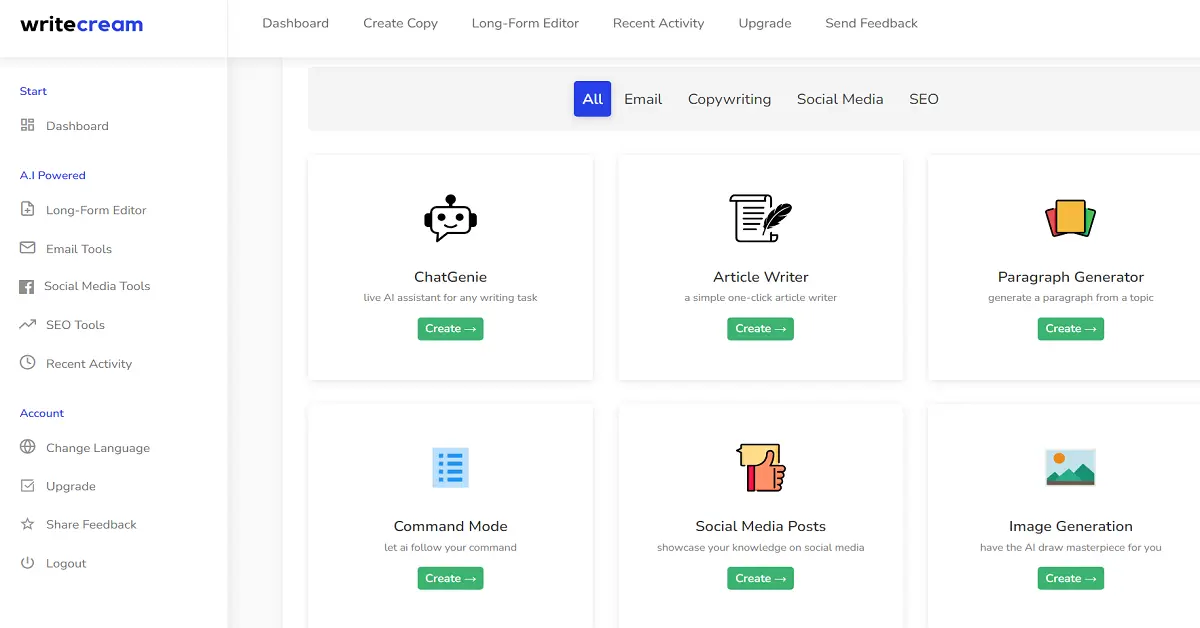This screenshot has width=1200, height=628.
Task: Select the Copywriting tab
Action: coord(729,98)
